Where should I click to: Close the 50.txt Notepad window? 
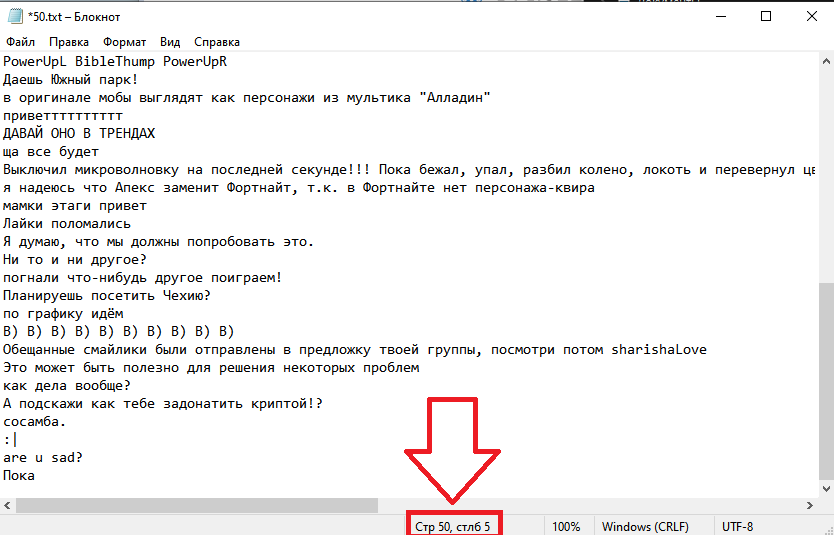[811, 17]
